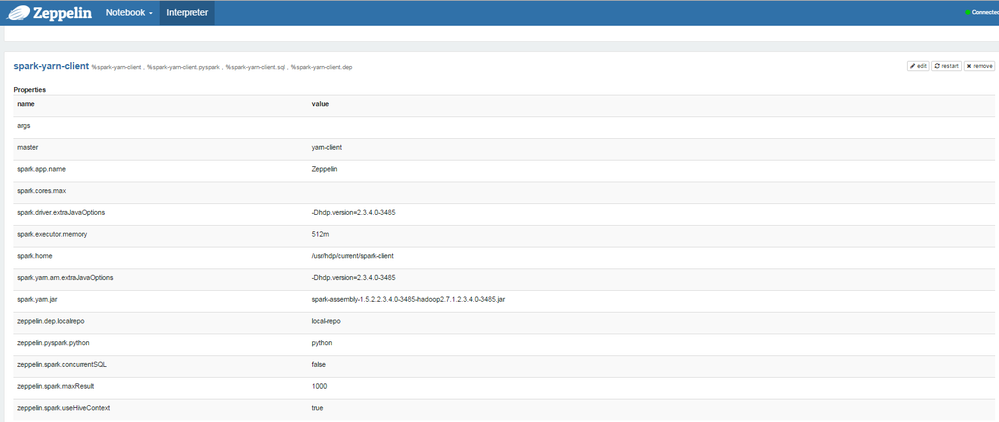Select the spark.driver.extraJavaOptions property name
The height and width of the screenshot is (422, 999).
(x=61, y=212)
